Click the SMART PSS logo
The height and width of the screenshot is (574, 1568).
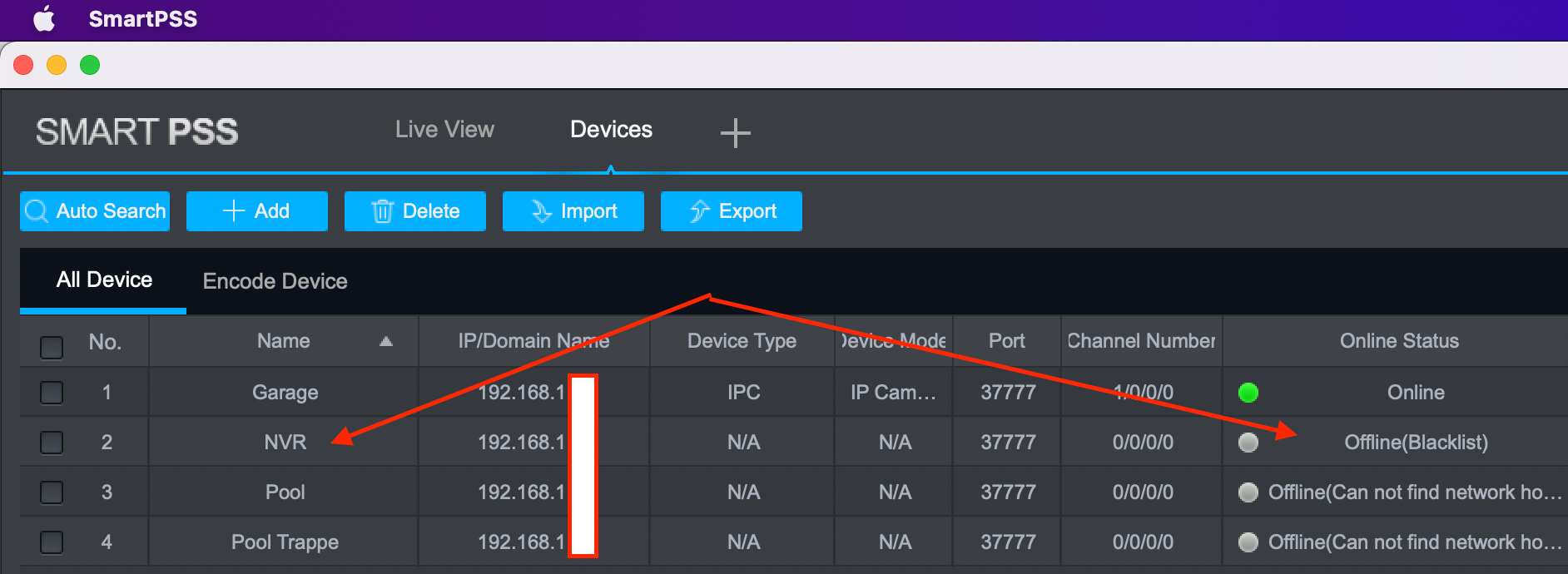136,132
